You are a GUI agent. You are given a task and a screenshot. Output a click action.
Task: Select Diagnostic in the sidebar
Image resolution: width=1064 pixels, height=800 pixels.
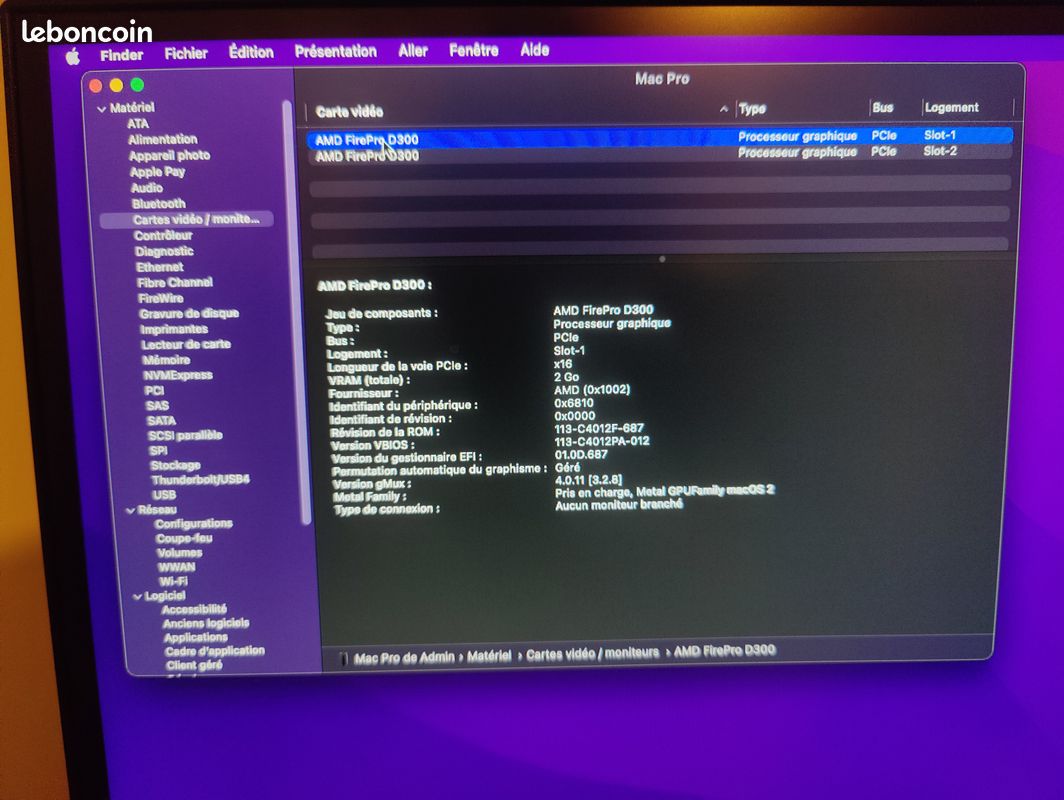pyautogui.click(x=164, y=251)
